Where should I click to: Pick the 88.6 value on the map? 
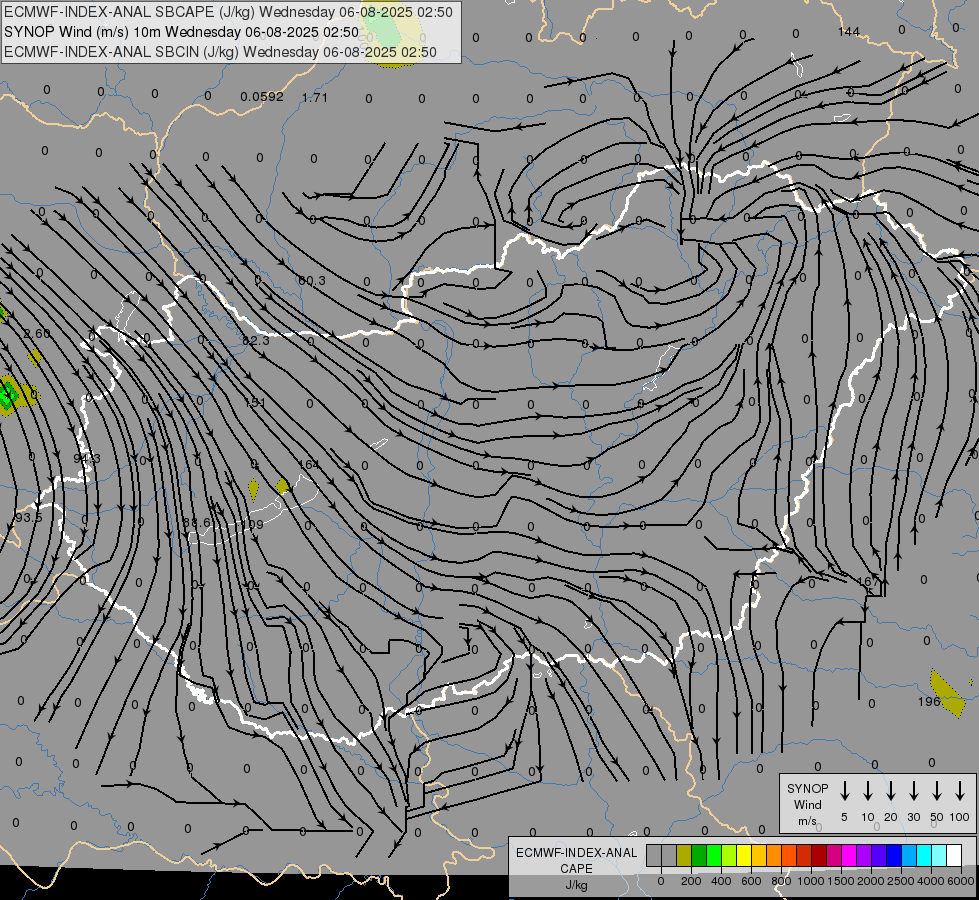tap(197, 522)
